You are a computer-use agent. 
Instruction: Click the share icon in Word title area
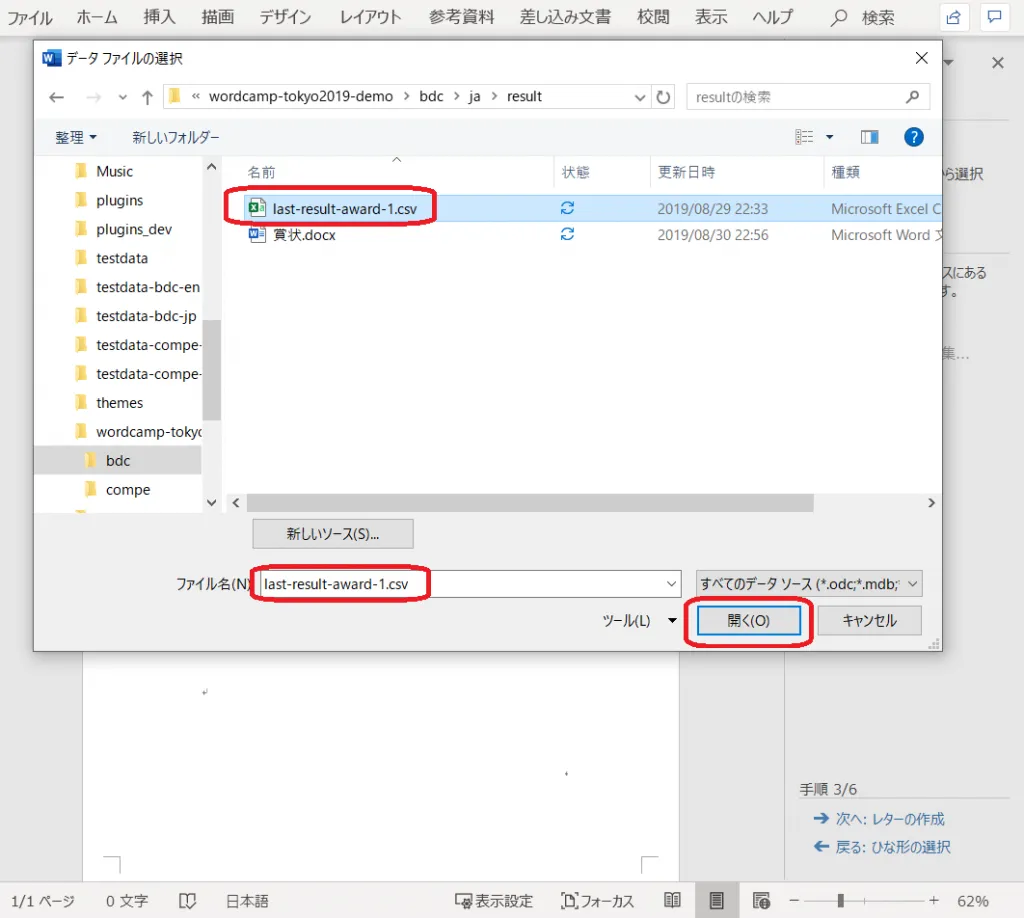tap(954, 17)
